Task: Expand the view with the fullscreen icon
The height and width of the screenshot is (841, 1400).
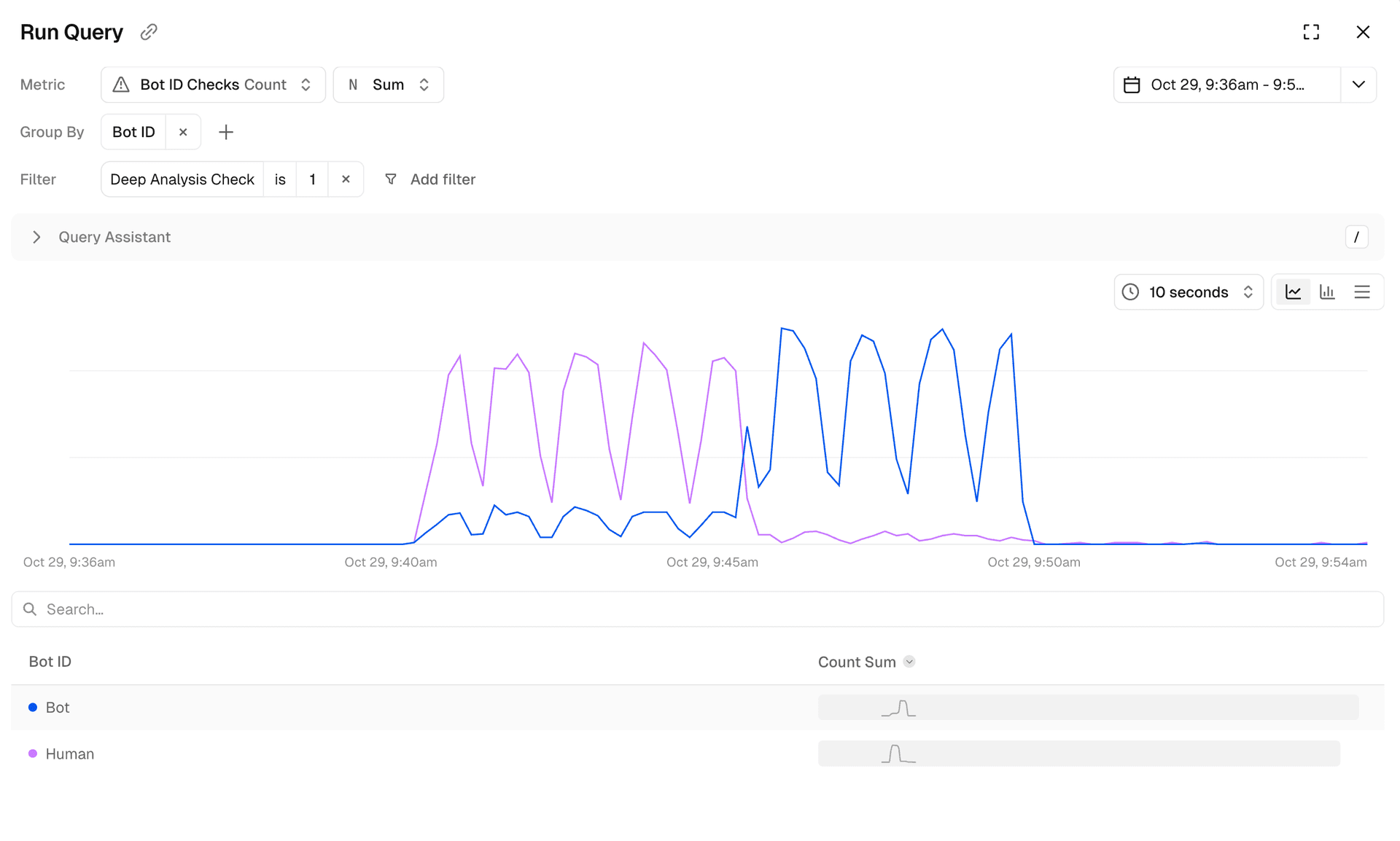Action: (1310, 31)
